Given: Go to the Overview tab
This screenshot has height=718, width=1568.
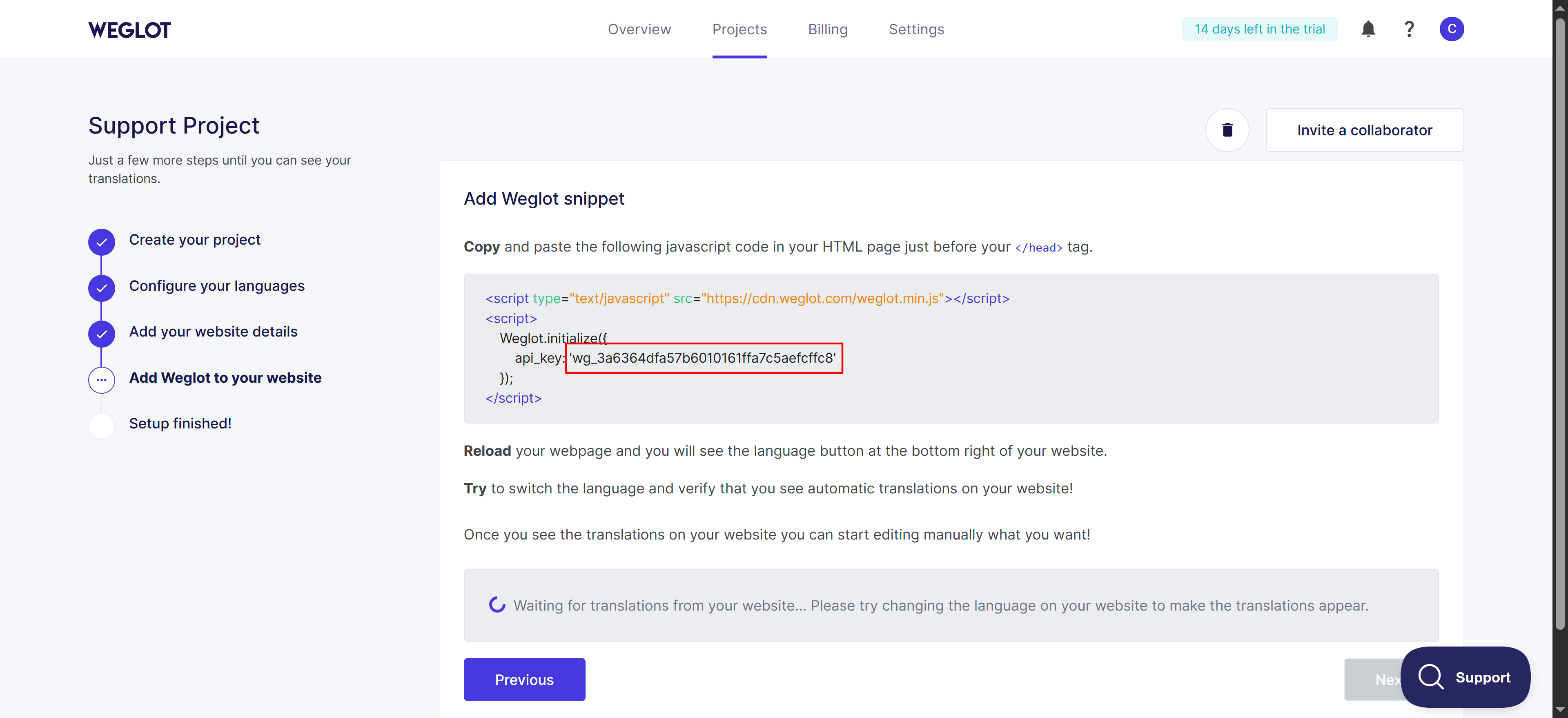Looking at the screenshot, I should [639, 29].
